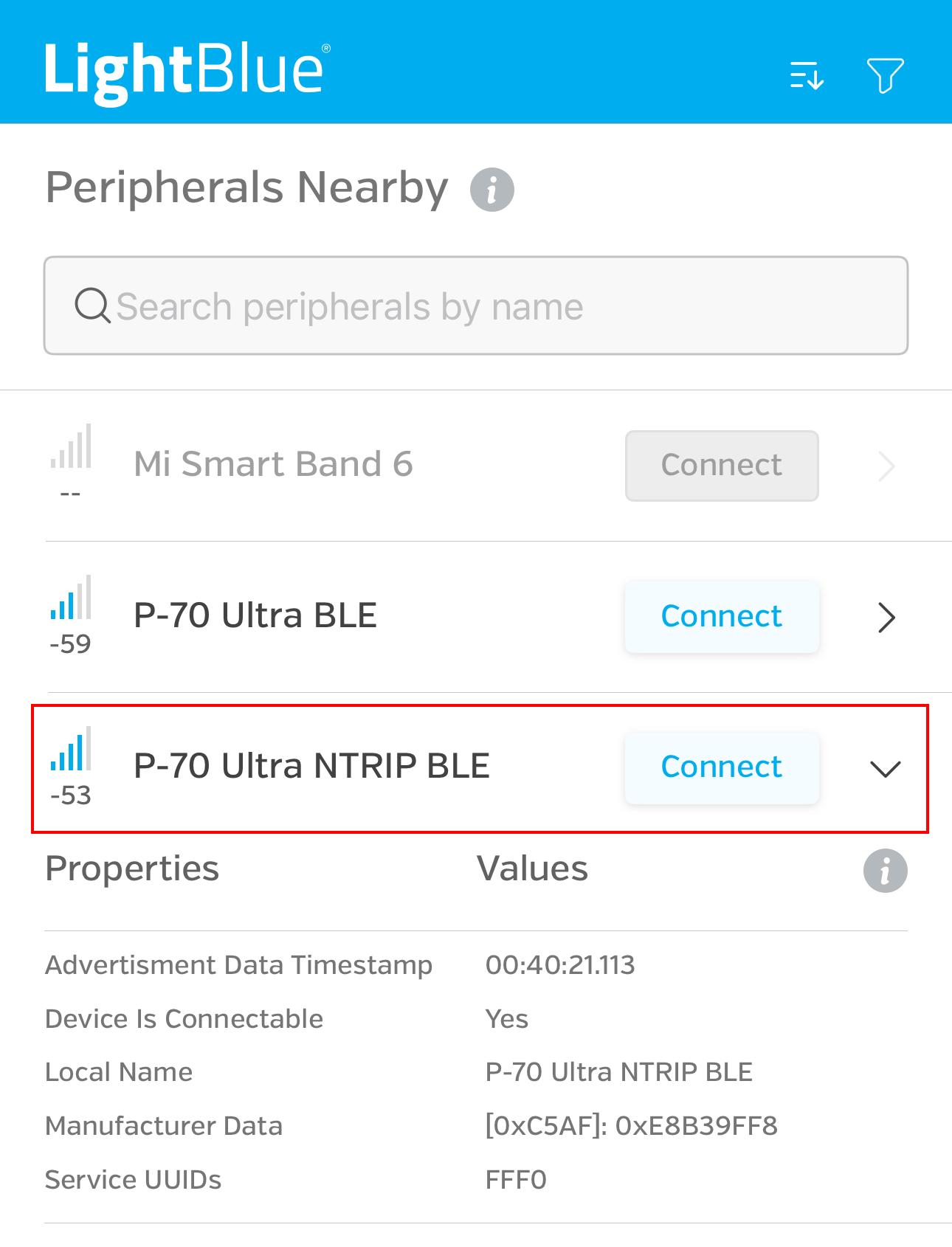Expand P-70 Ultra BLE details chevron
Screen dimensions: 952x1247
886,618
